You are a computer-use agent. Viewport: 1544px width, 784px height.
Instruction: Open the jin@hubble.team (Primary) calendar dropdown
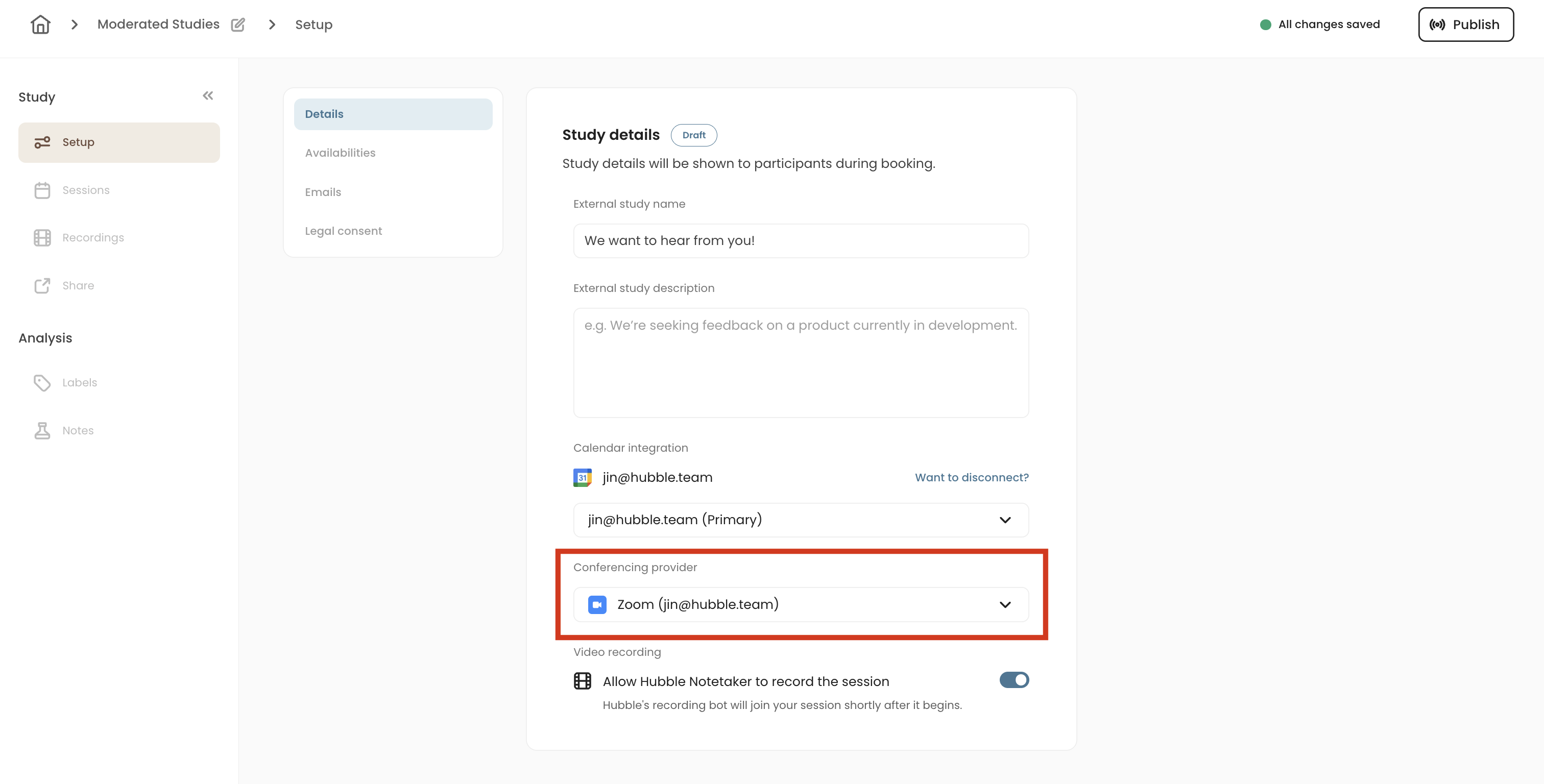(x=801, y=520)
